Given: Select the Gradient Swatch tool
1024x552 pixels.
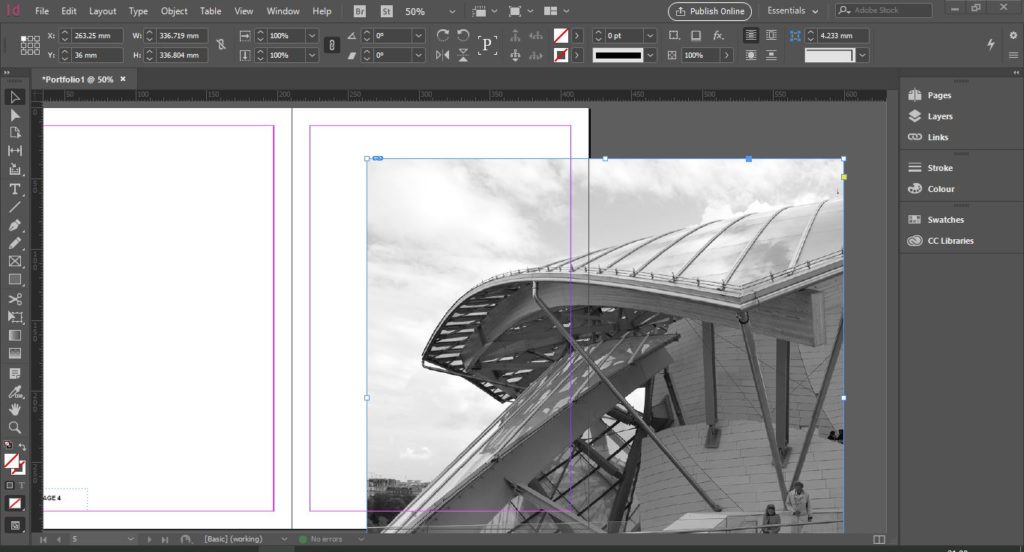Looking at the screenshot, I should (14, 336).
